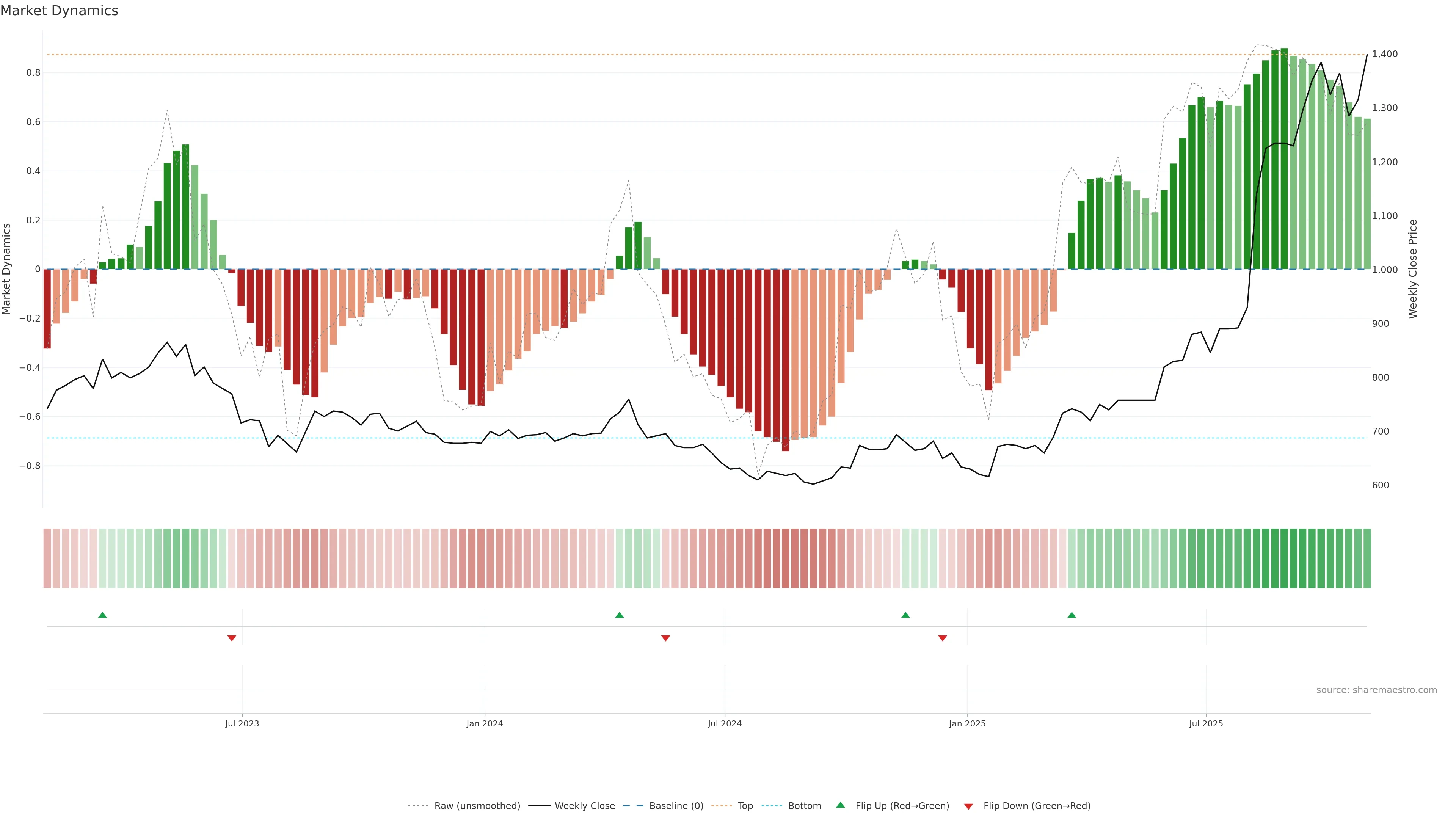The width and height of the screenshot is (1456, 819).
Task: Click the first green flip-up triangle marker
Action: [x=102, y=615]
